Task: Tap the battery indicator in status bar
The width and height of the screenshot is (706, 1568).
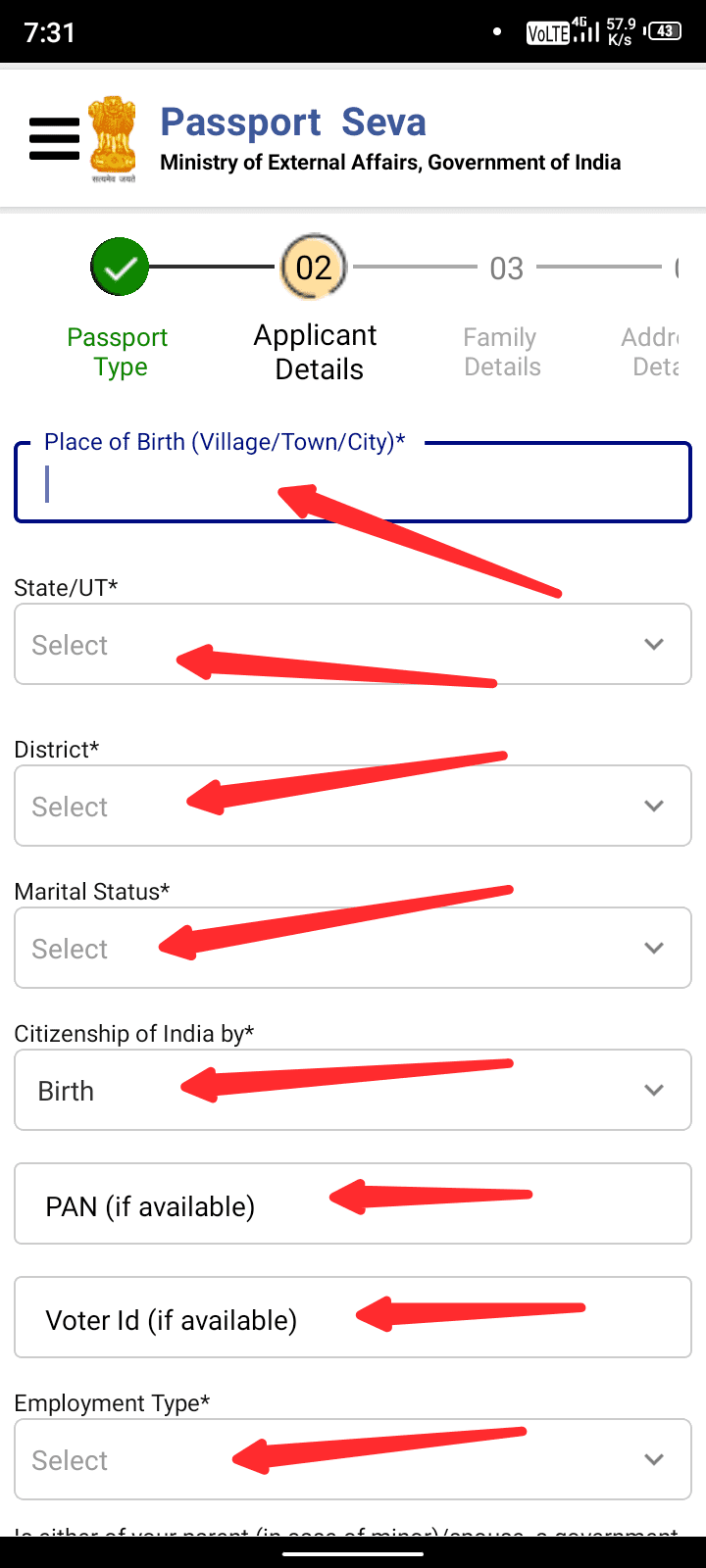Action: (664, 31)
